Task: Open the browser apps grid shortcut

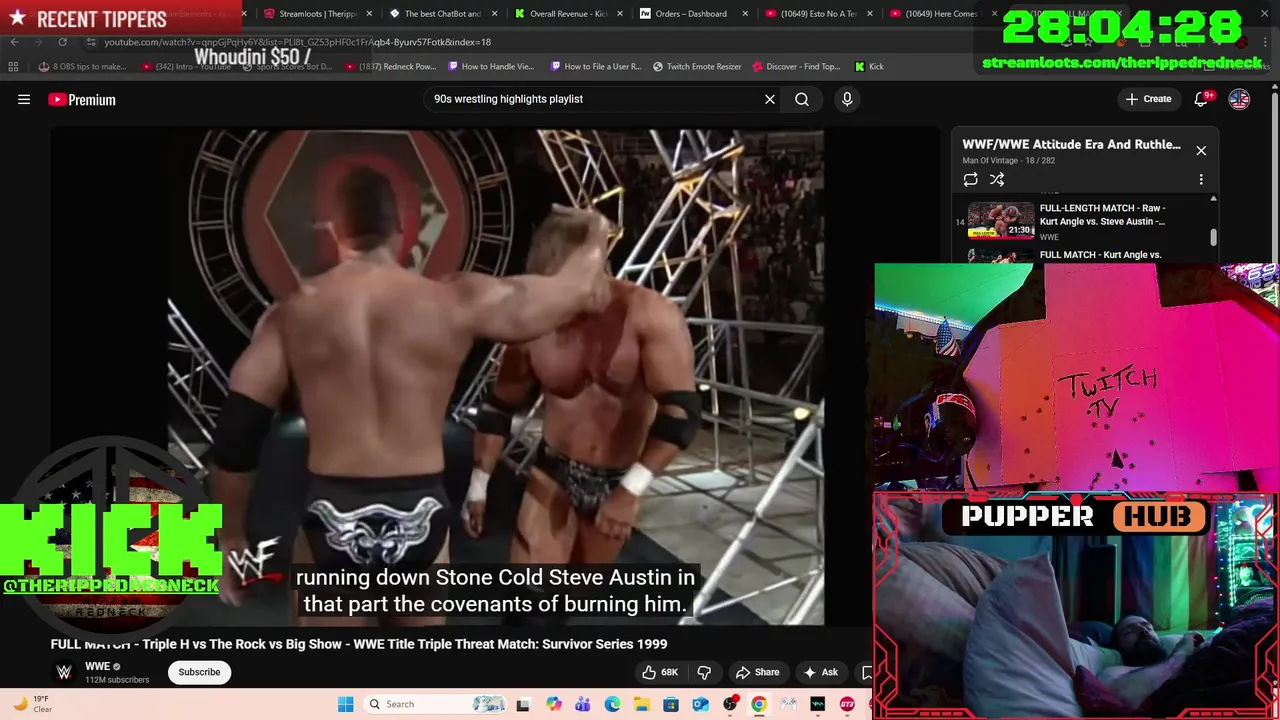Action: [13, 66]
